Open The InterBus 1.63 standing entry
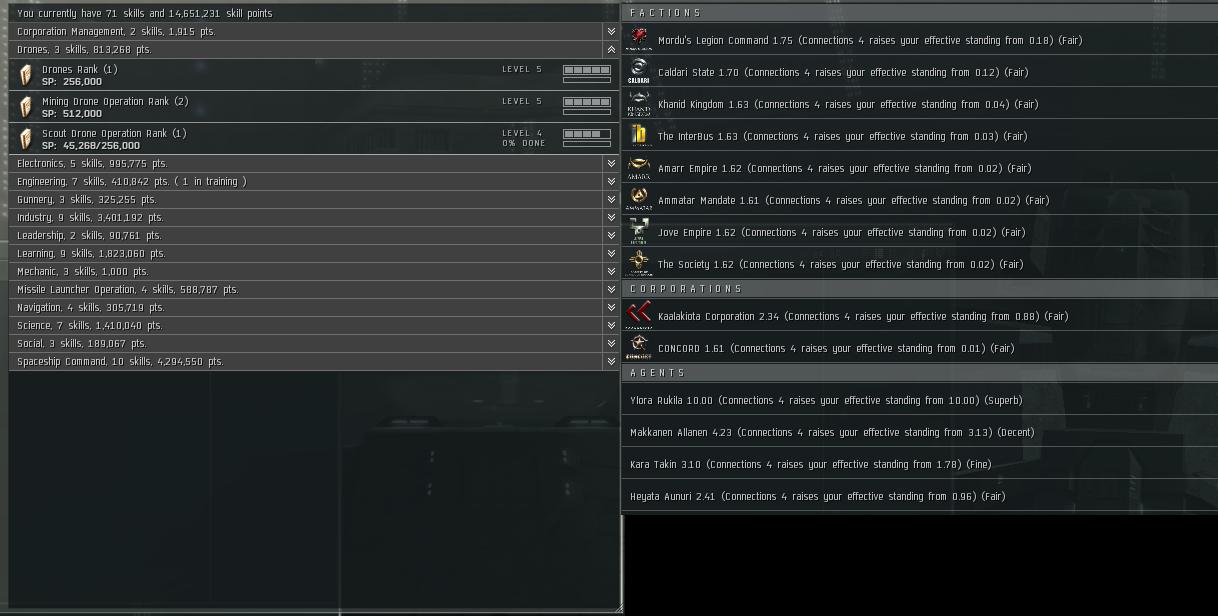The width and height of the screenshot is (1218, 616). tap(920, 136)
